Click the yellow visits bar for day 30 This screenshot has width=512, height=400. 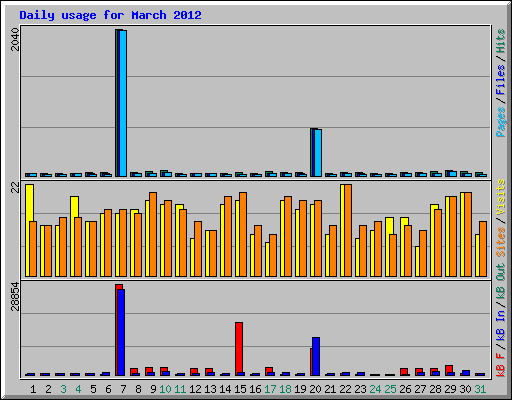pyautogui.click(x=462, y=234)
